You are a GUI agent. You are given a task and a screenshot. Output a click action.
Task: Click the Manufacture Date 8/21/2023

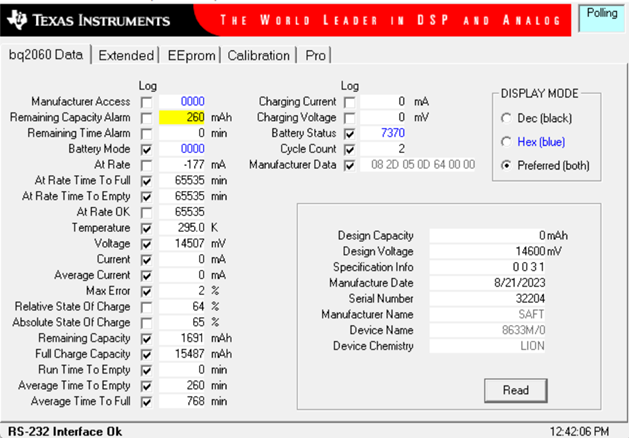(x=487, y=283)
